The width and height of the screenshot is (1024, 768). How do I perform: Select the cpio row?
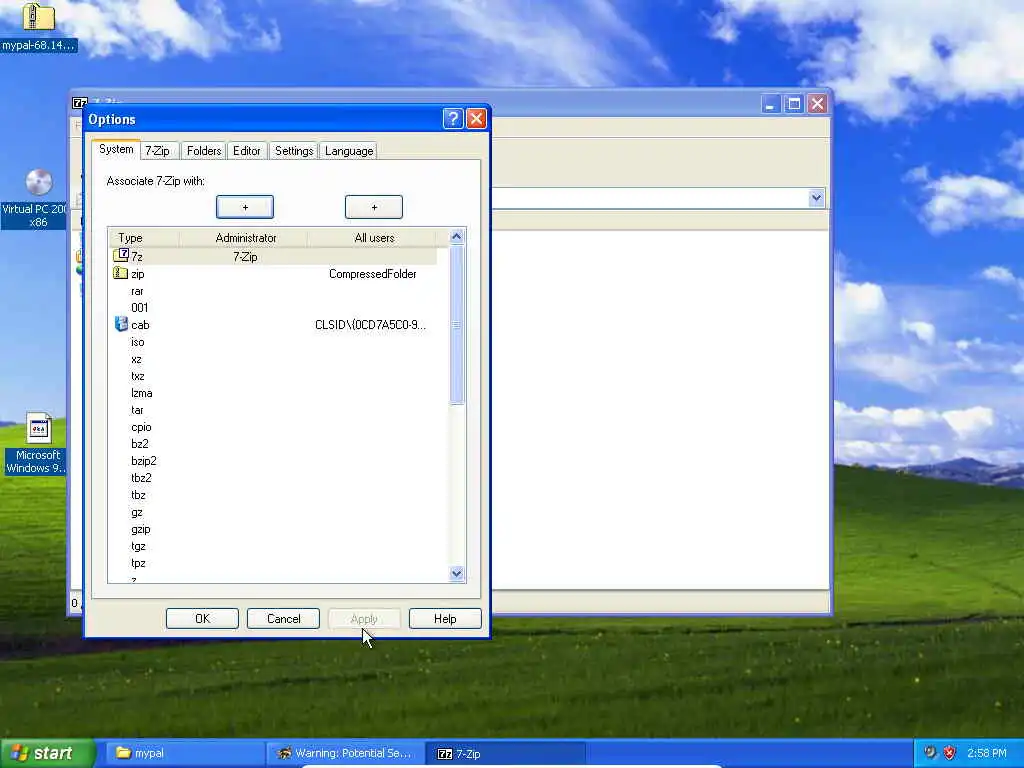[x=272, y=427]
